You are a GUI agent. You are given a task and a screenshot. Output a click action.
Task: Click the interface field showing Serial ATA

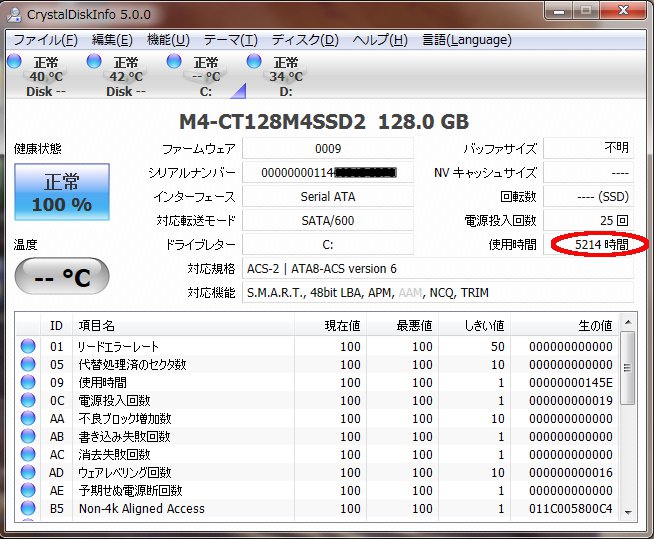pyautogui.click(x=328, y=196)
